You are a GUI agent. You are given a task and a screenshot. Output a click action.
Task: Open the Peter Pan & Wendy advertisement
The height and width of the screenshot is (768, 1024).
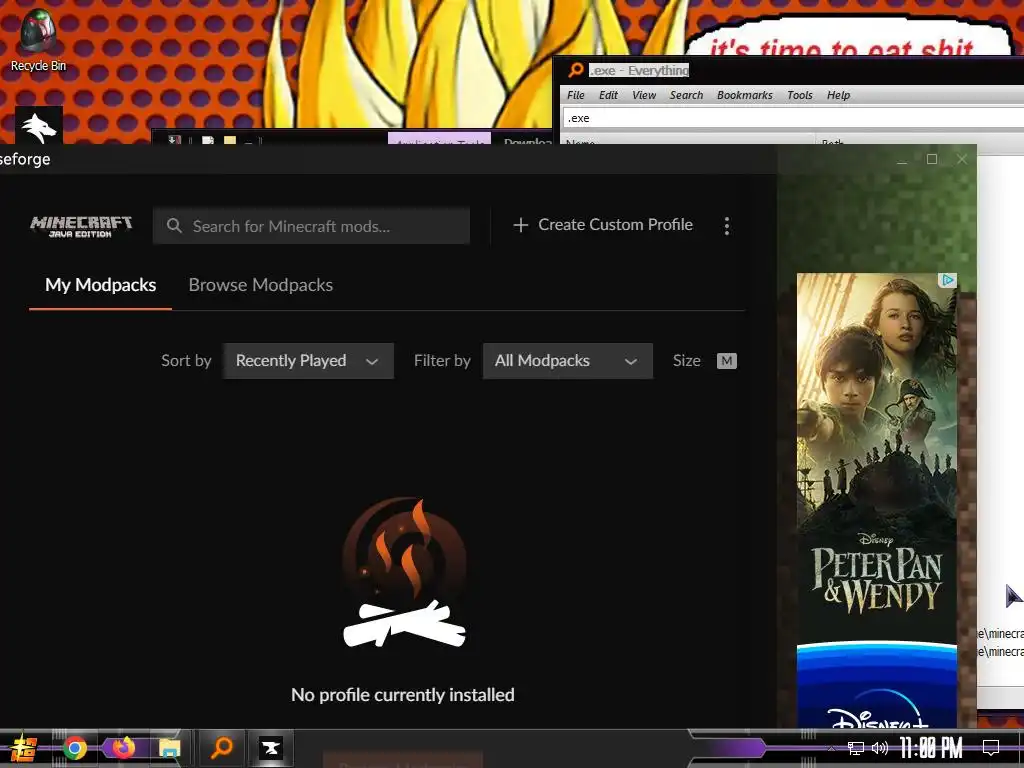[x=877, y=500]
